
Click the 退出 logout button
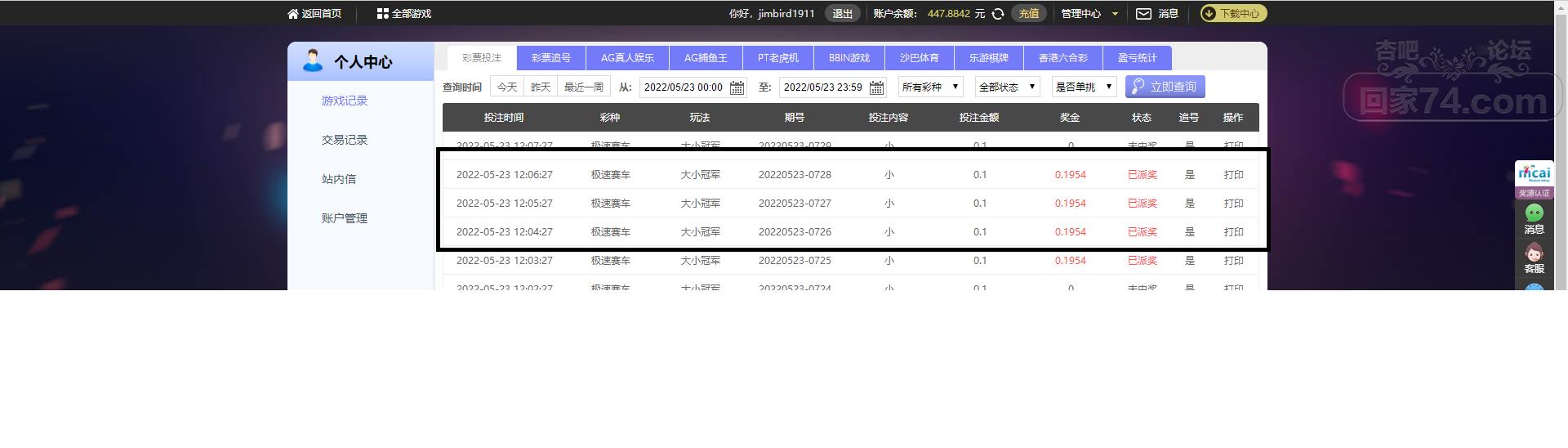click(x=842, y=14)
